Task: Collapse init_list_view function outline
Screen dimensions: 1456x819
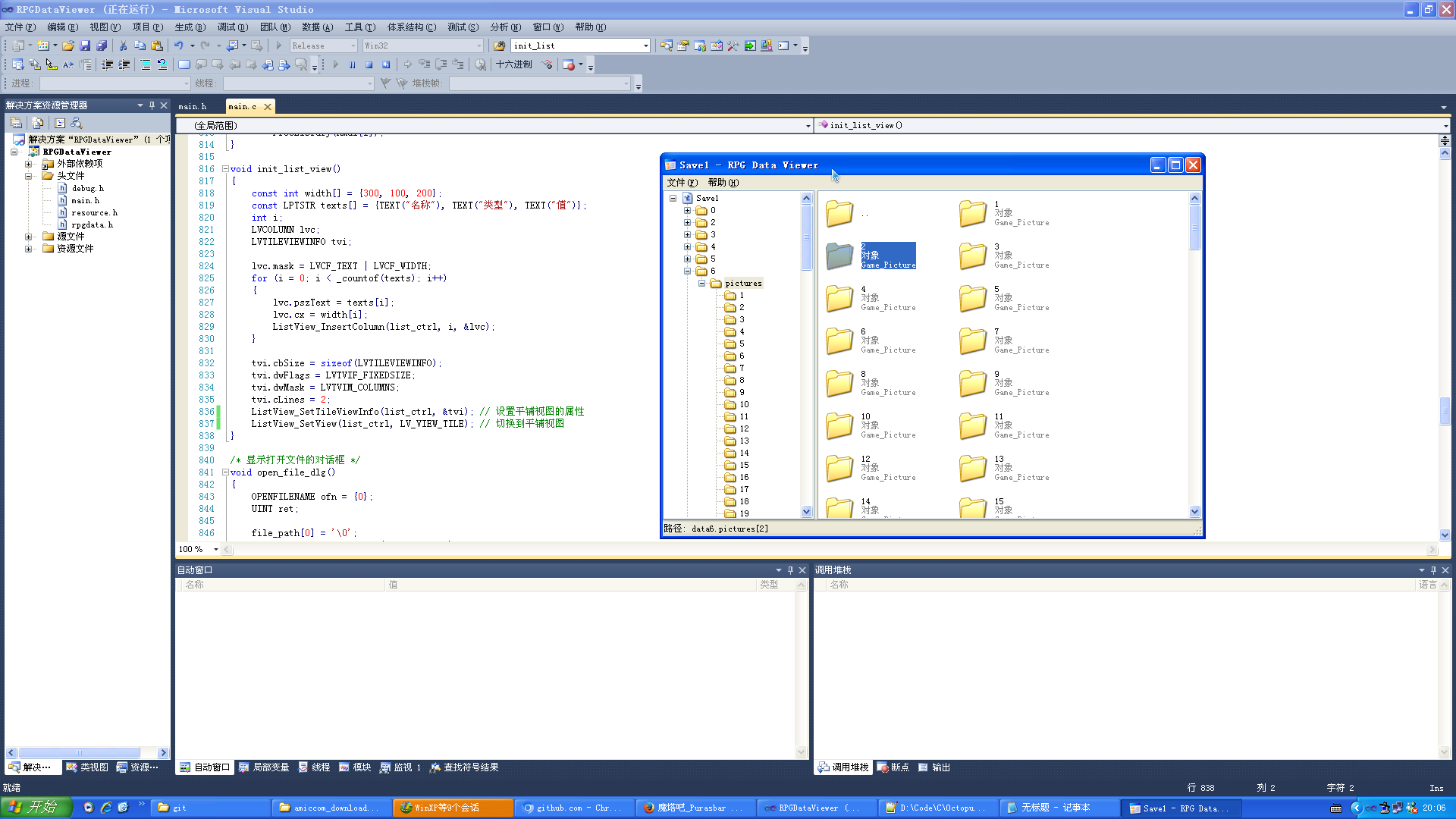Action: click(225, 169)
